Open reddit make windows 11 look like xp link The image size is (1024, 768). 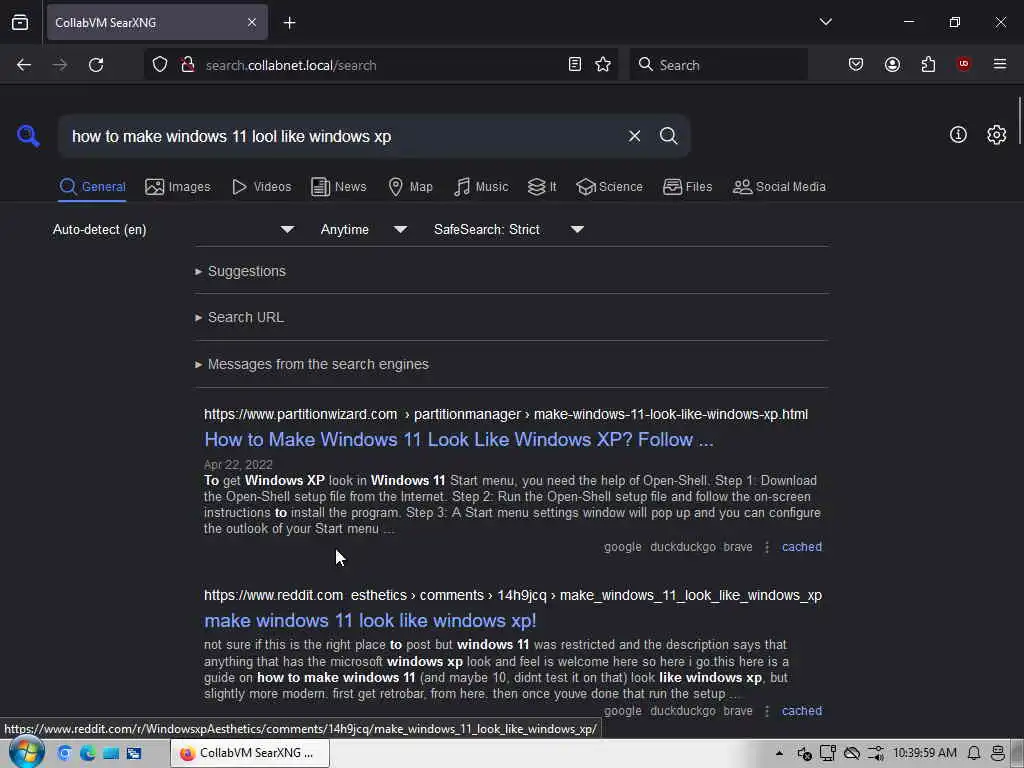click(370, 620)
